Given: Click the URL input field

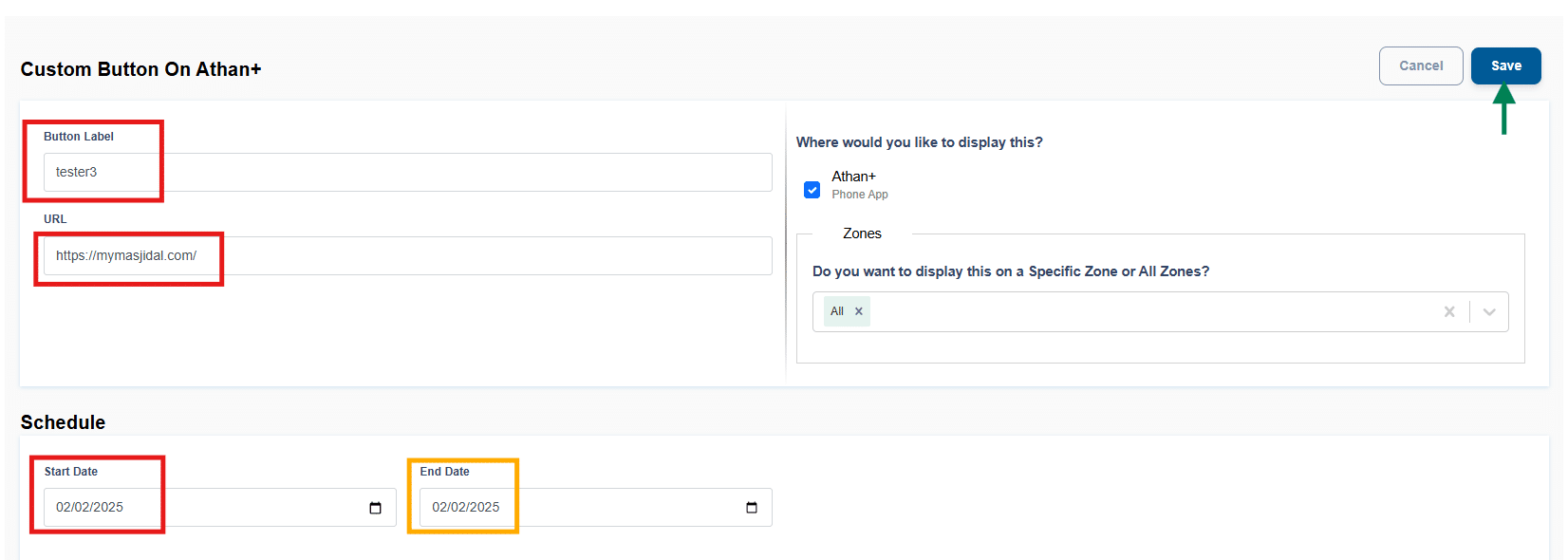Looking at the screenshot, I should [407, 255].
